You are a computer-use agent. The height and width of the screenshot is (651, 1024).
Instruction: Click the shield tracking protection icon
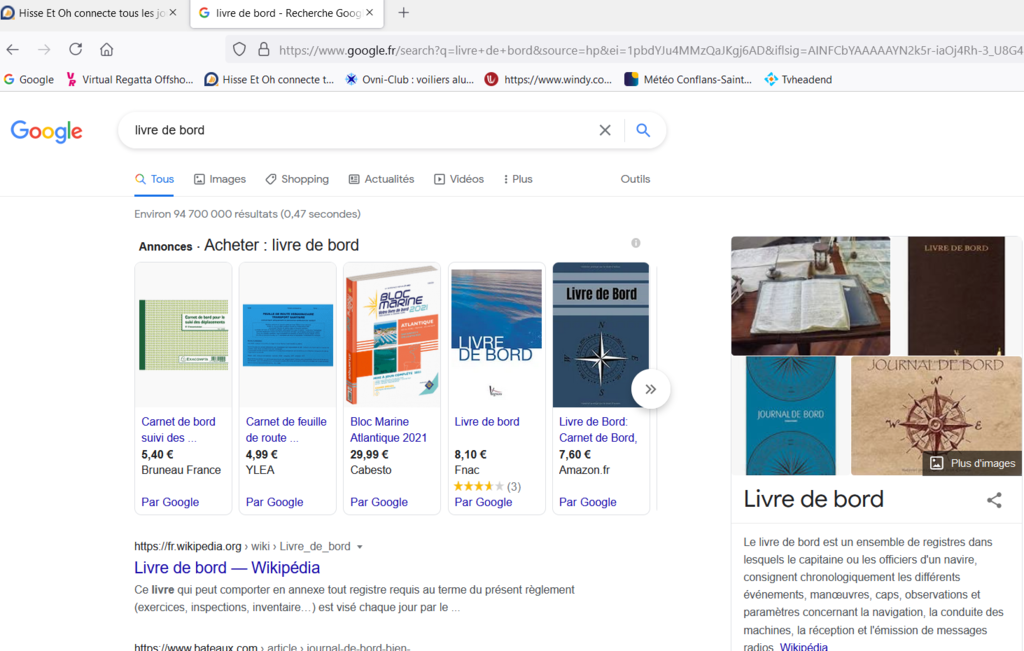pyautogui.click(x=240, y=50)
